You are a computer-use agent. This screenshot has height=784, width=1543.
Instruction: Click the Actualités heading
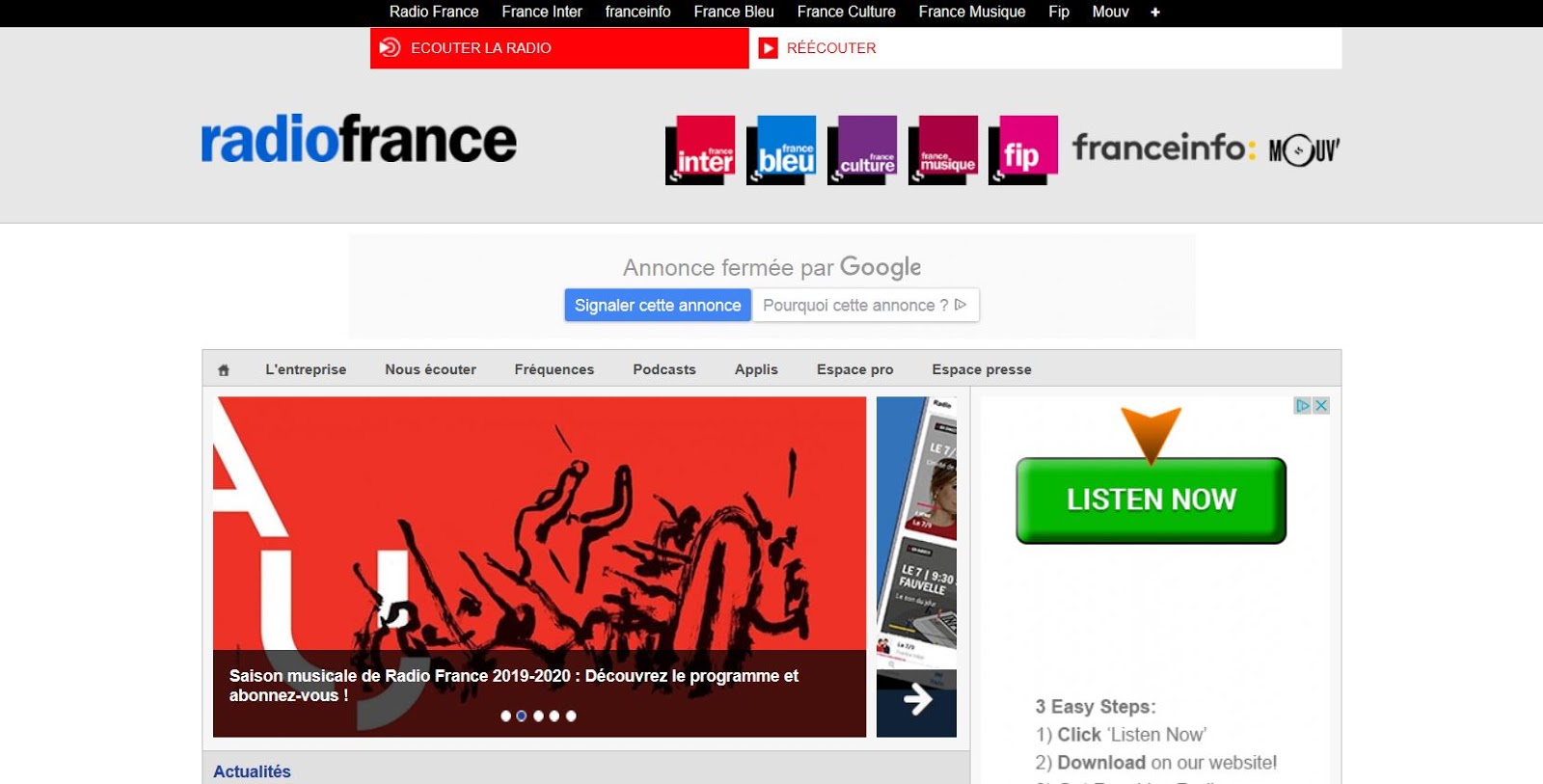252,771
